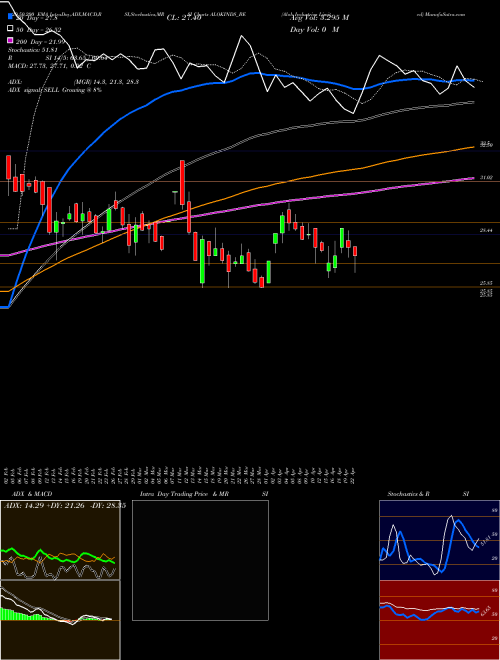Click the Stochastics & RSI panel title

coord(428,494)
